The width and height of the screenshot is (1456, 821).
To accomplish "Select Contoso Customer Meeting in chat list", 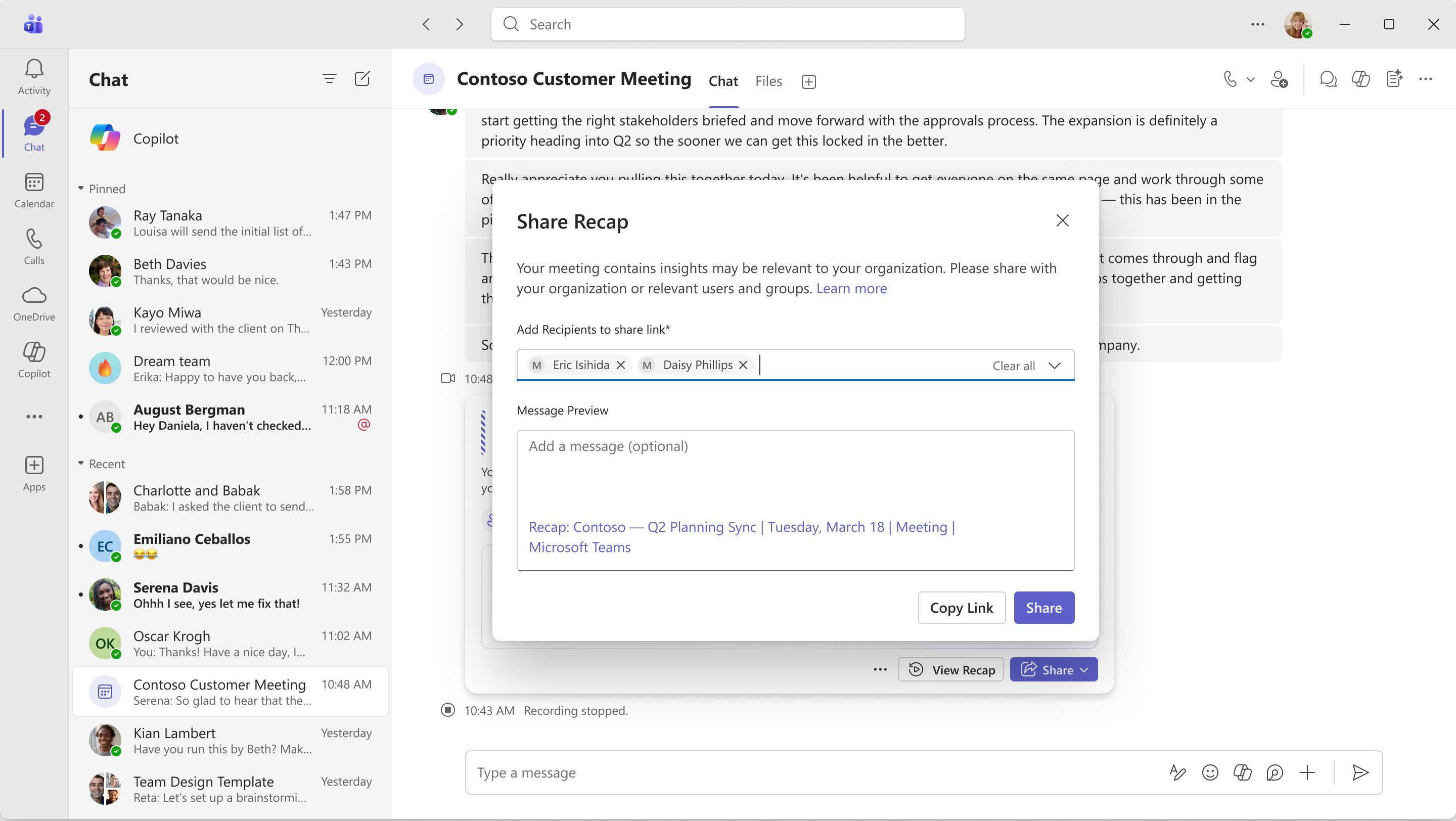I will tap(231, 692).
